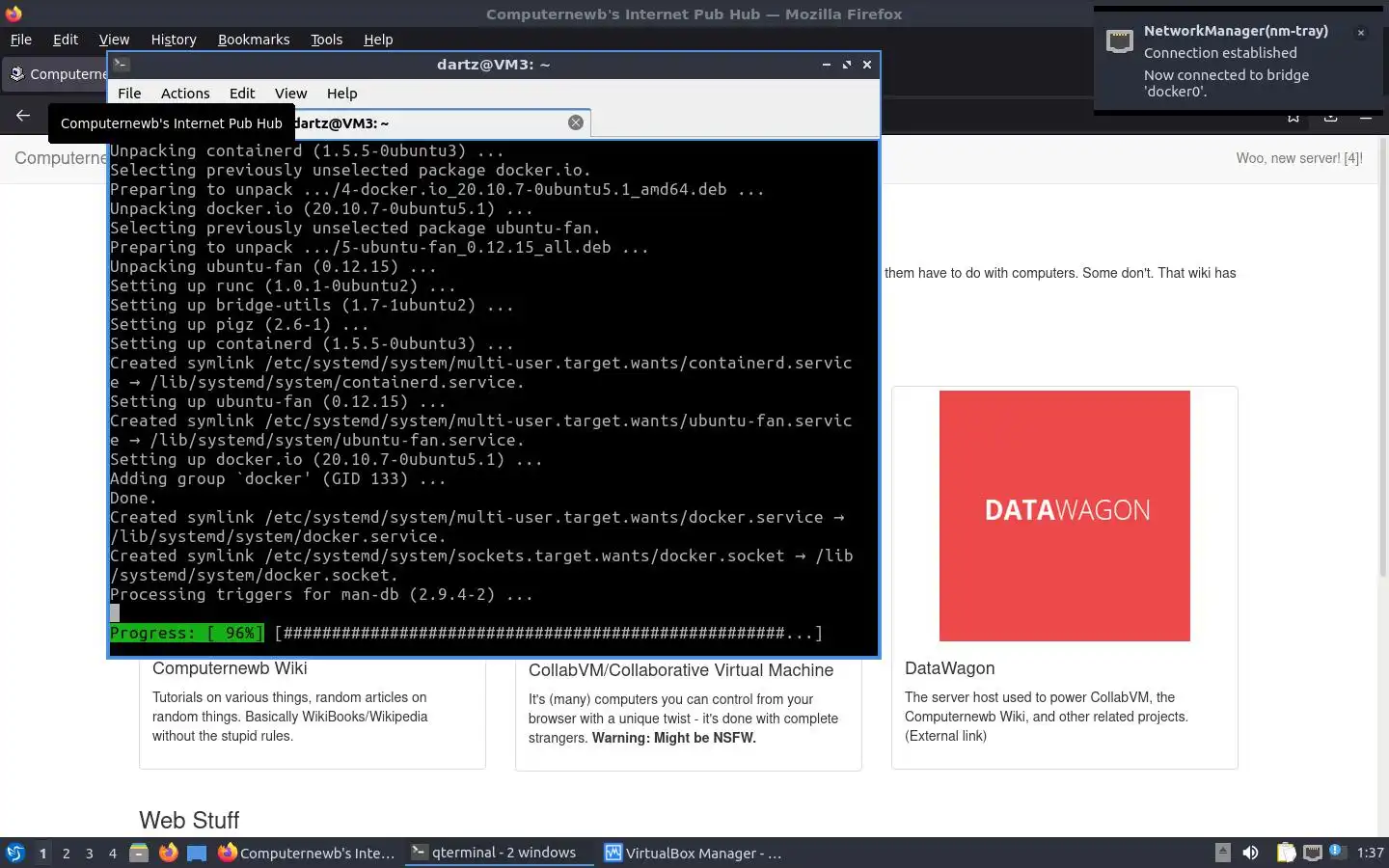Dismiss the NetworkManager notification
The width and height of the screenshot is (1389, 868).
(1361, 33)
